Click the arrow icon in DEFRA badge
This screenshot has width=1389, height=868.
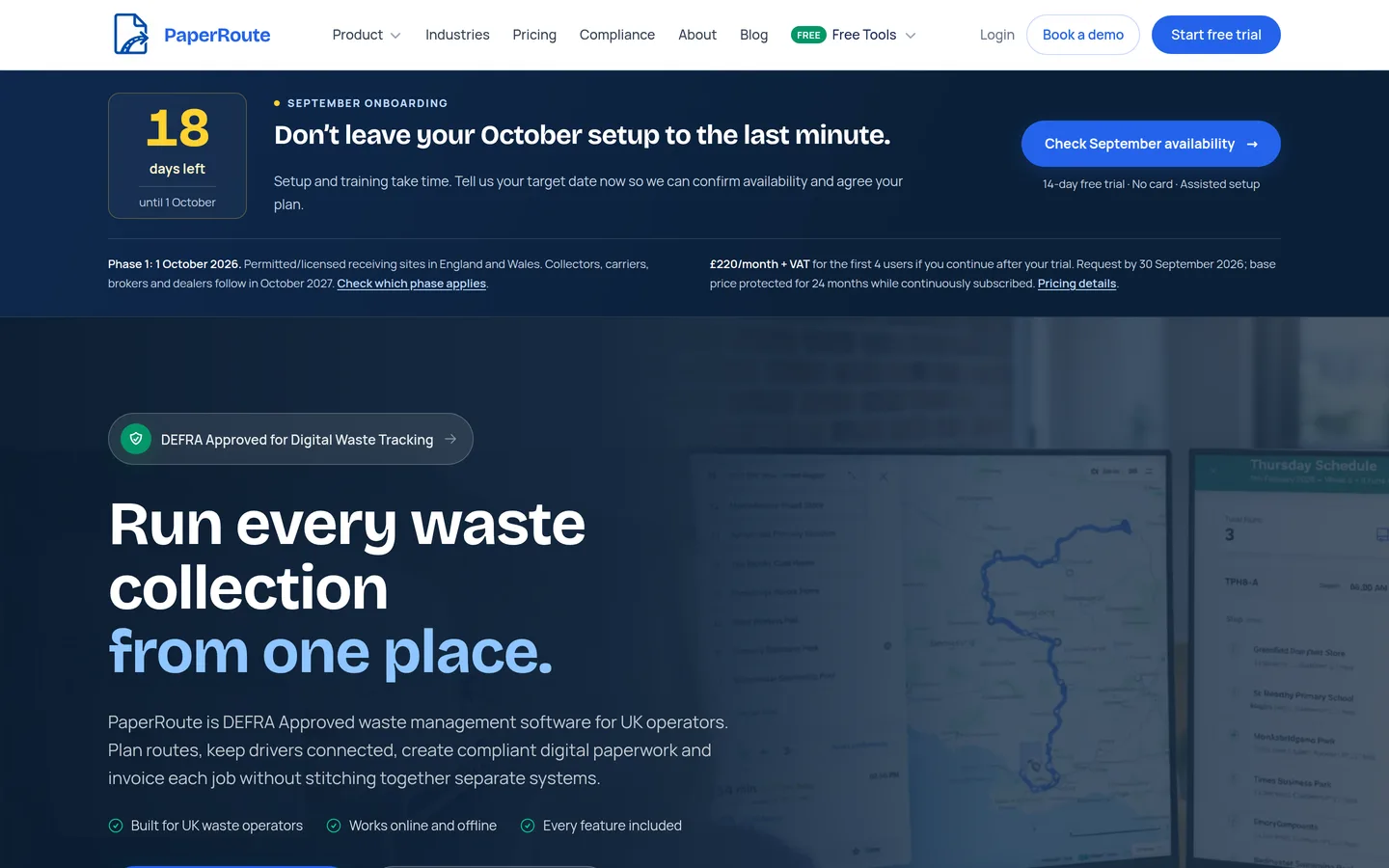450,439
